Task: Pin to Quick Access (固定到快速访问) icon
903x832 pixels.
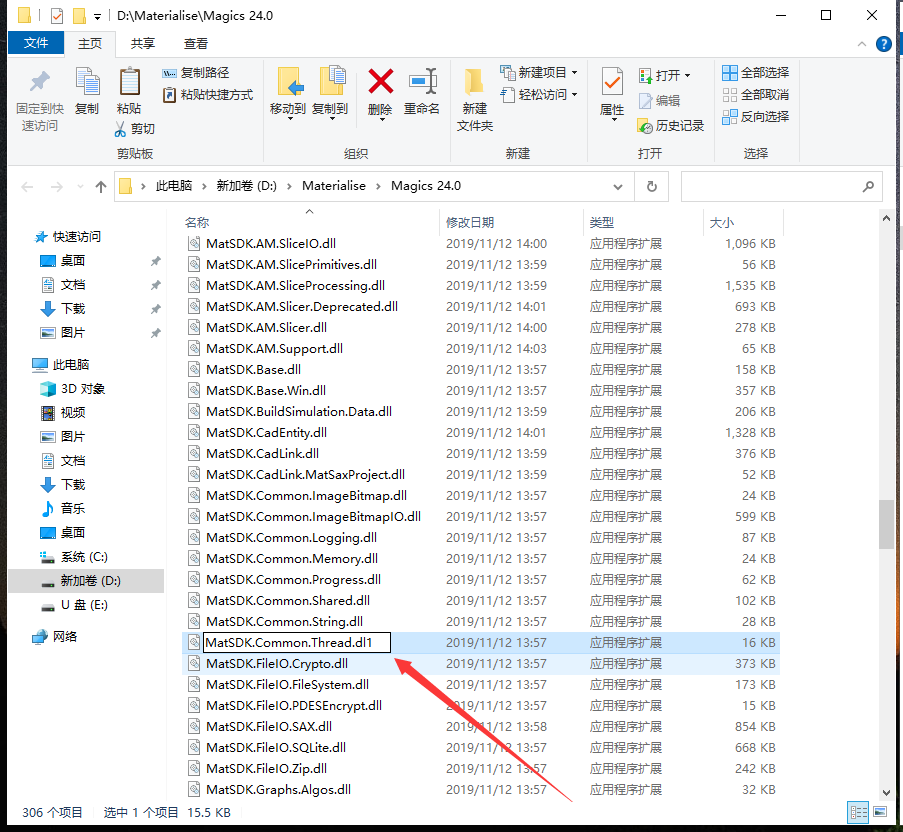Action: tap(39, 82)
